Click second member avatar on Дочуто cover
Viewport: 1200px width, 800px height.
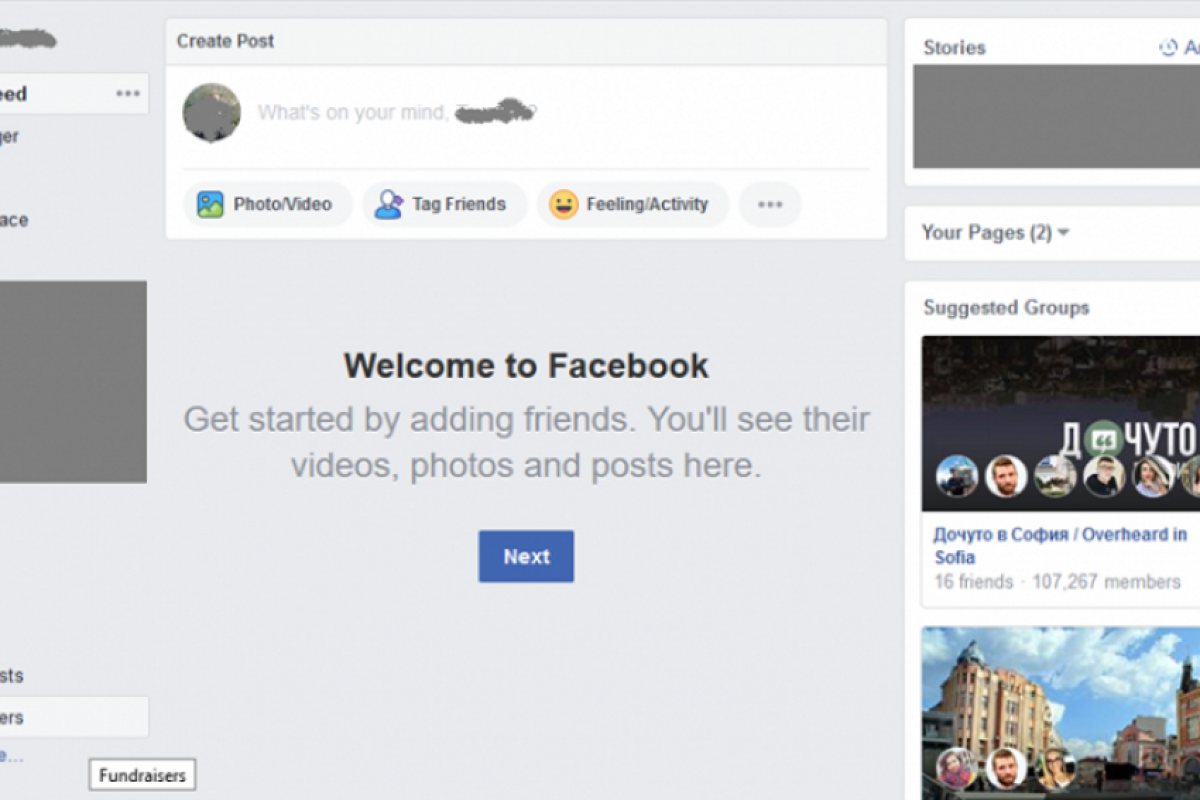click(1006, 475)
